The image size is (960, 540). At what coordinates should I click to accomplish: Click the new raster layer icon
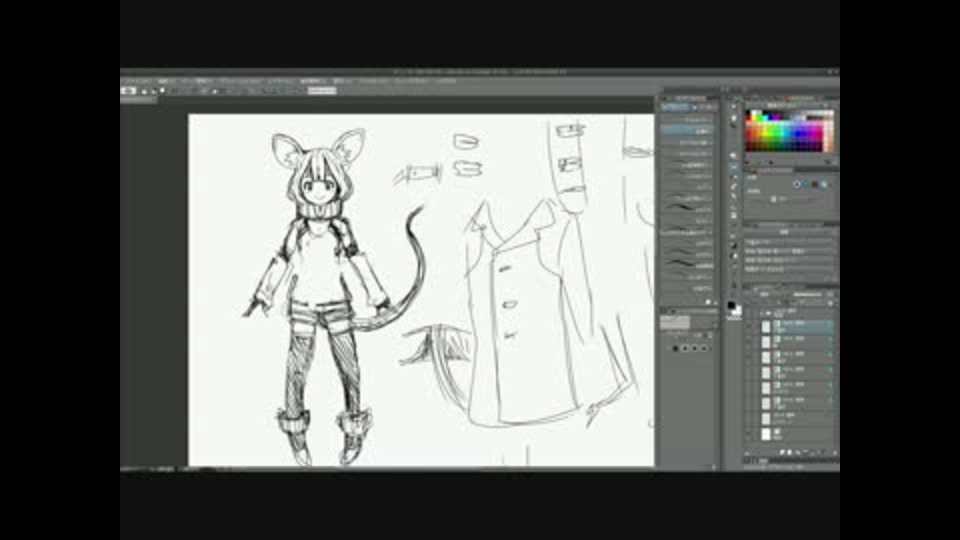pyautogui.click(x=782, y=452)
